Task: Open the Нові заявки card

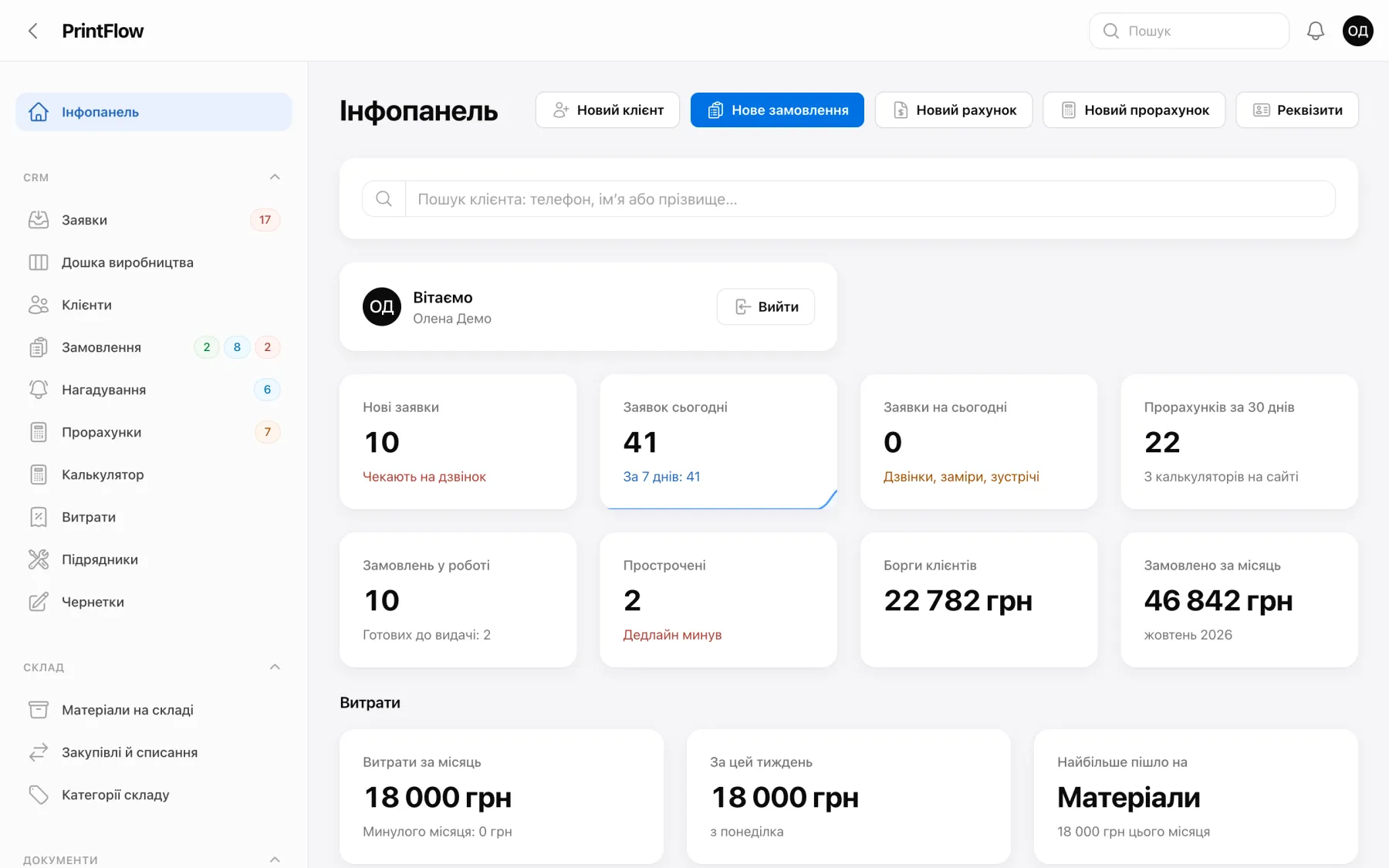Action: click(458, 442)
